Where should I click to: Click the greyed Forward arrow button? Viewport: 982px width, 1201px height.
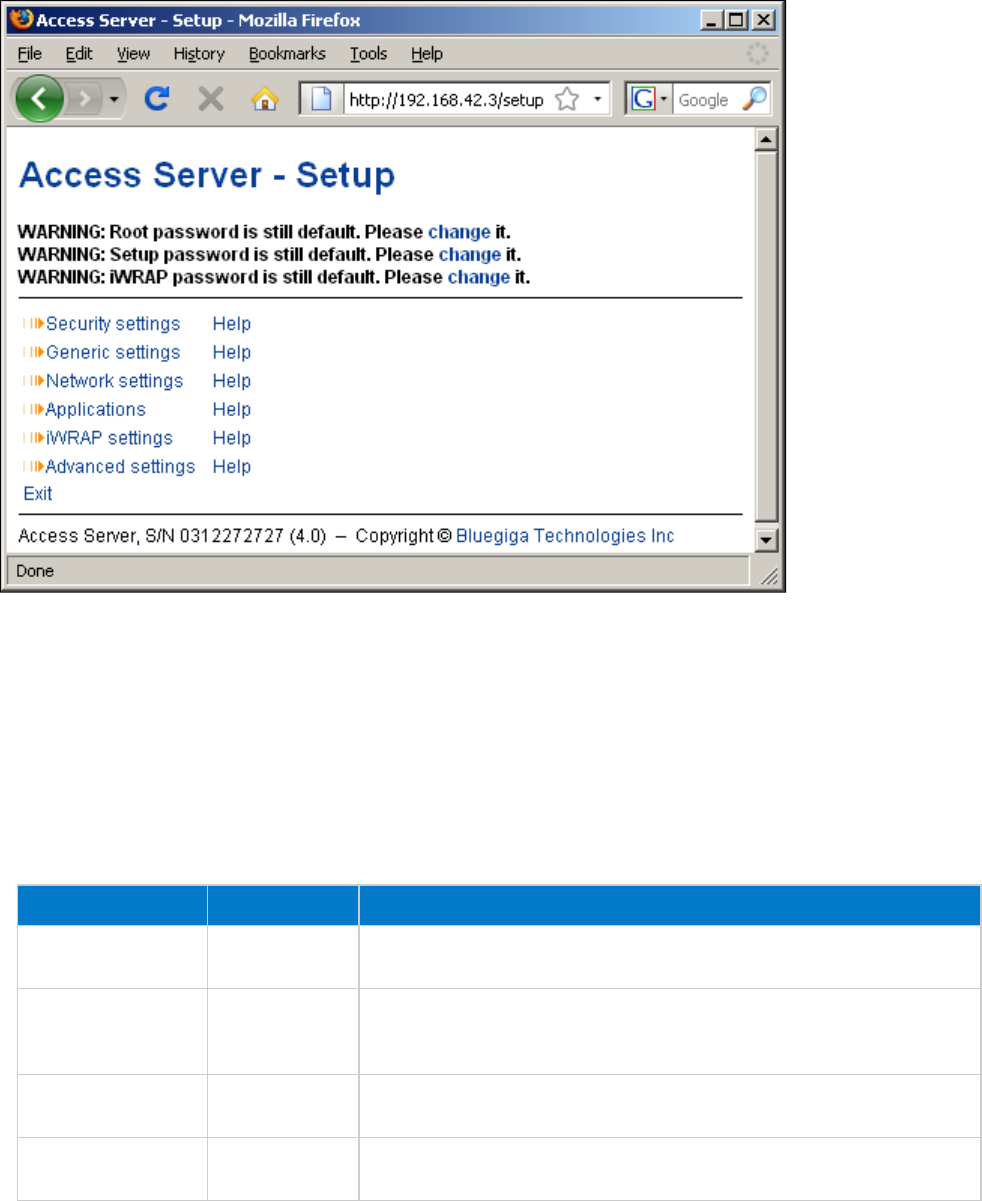pyautogui.click(x=86, y=99)
